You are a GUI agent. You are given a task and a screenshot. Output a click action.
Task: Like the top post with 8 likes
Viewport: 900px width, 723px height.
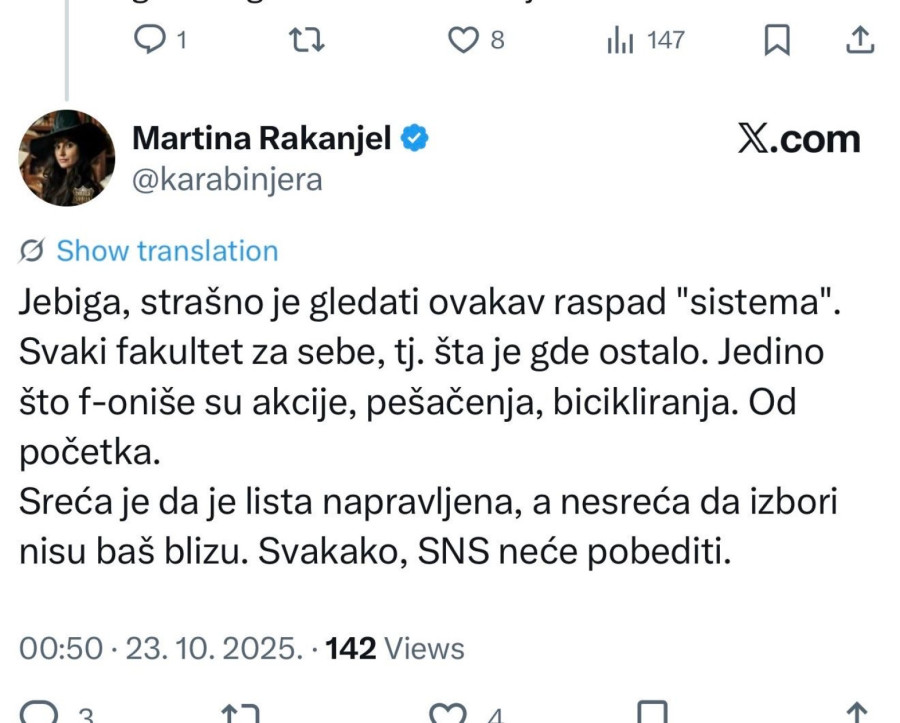[465, 40]
